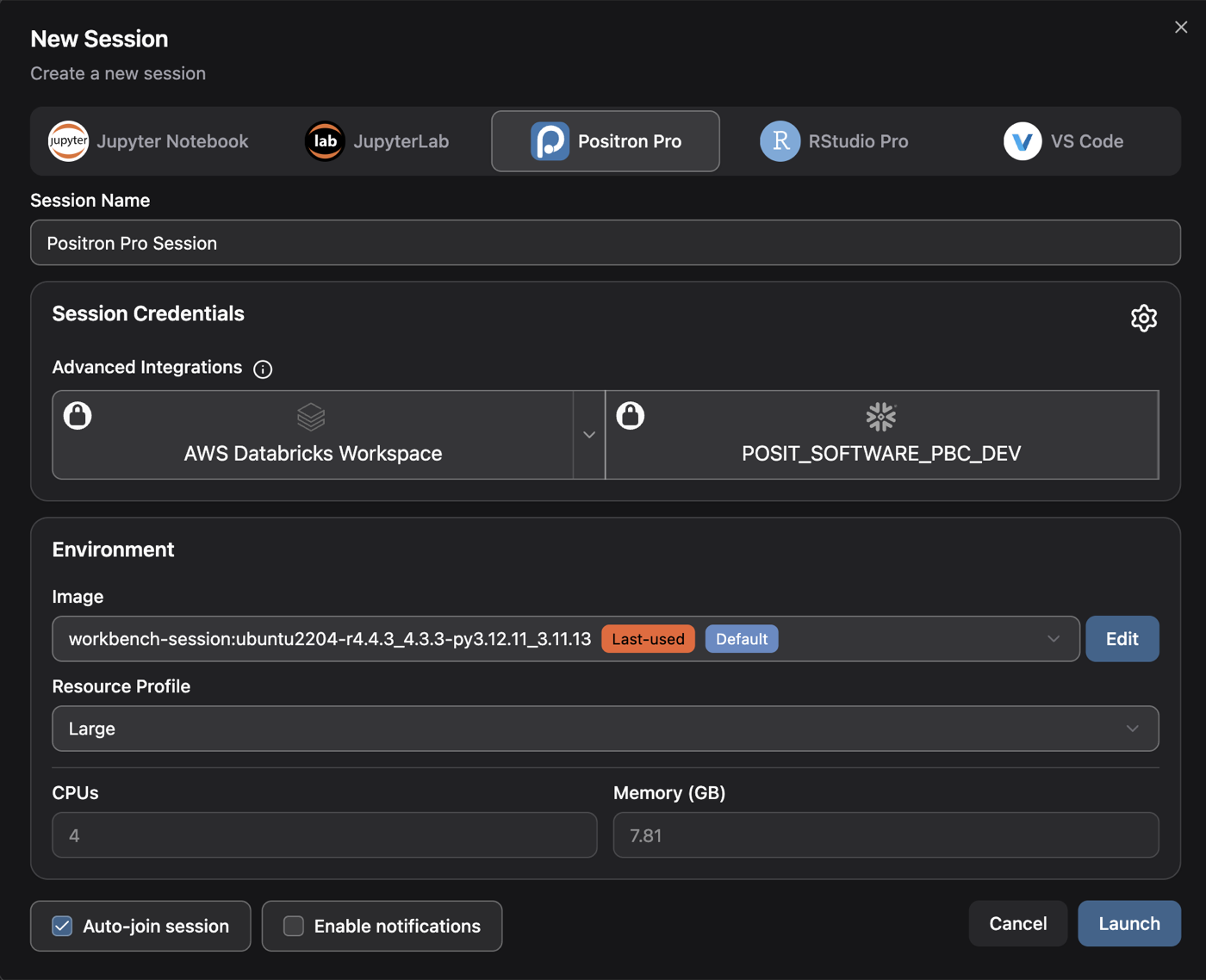Screen dimensions: 1206x980
Task: Click the Snowflake icon above POSIT_SOFTWARE_PBC_DEV
Action: pos(880,417)
